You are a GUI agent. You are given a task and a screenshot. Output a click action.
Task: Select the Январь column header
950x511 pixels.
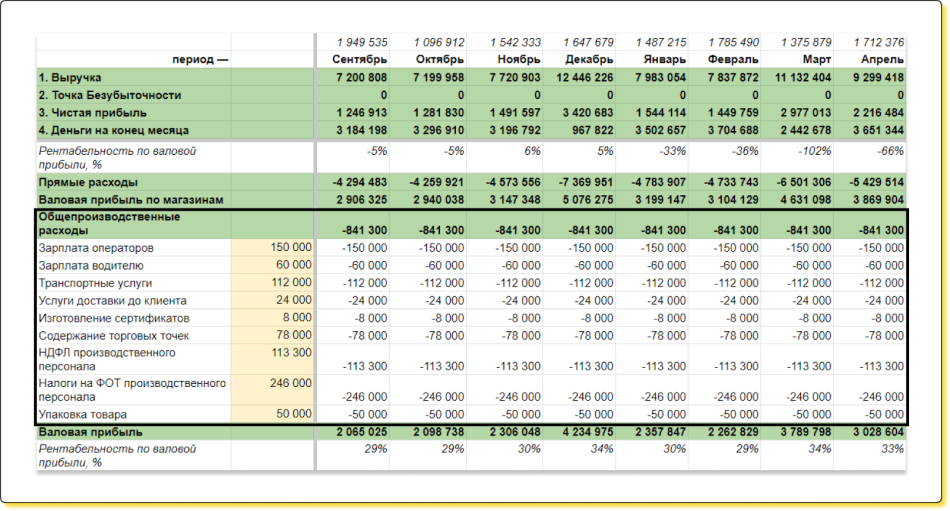[x=665, y=59]
